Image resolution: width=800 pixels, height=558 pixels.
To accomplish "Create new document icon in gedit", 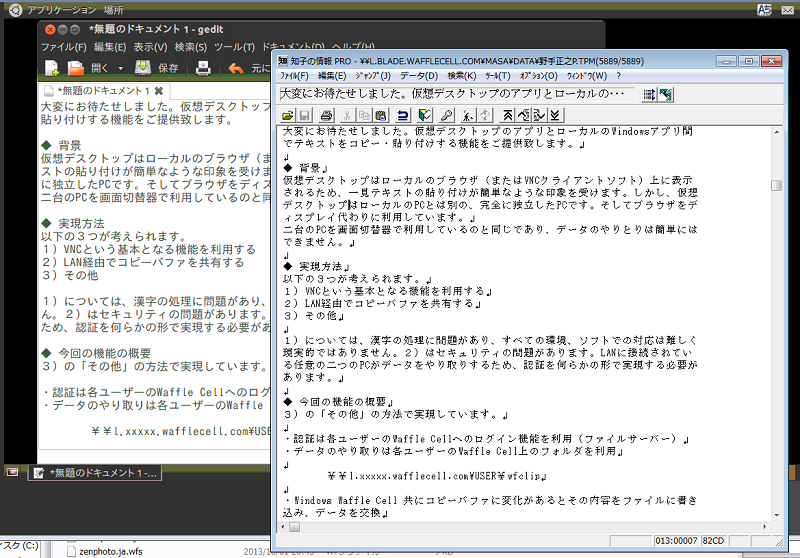I will (x=52, y=68).
